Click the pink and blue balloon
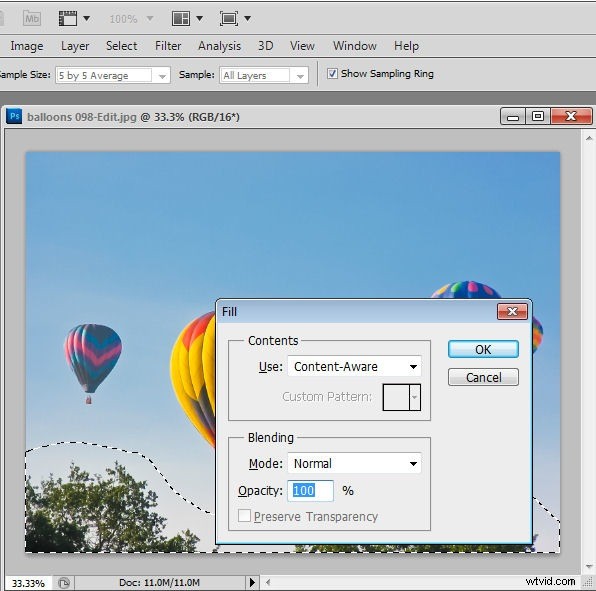The width and height of the screenshot is (596, 591). click(93, 363)
